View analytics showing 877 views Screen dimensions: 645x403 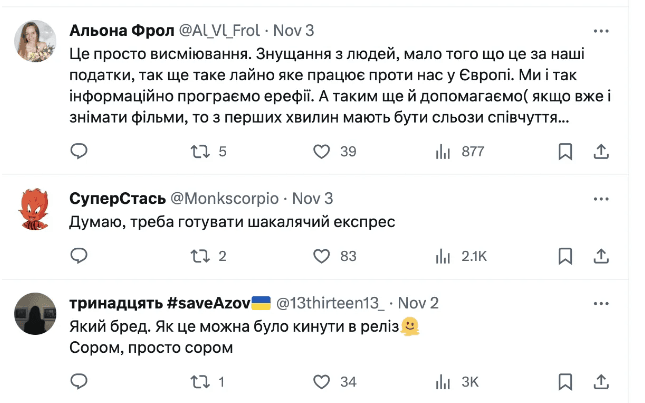pyautogui.click(x=443, y=151)
